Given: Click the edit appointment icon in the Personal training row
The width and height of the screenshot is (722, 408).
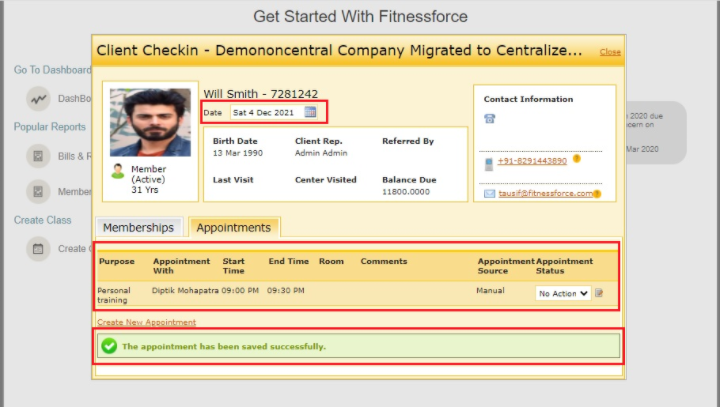Looking at the screenshot, I should coord(599,293).
